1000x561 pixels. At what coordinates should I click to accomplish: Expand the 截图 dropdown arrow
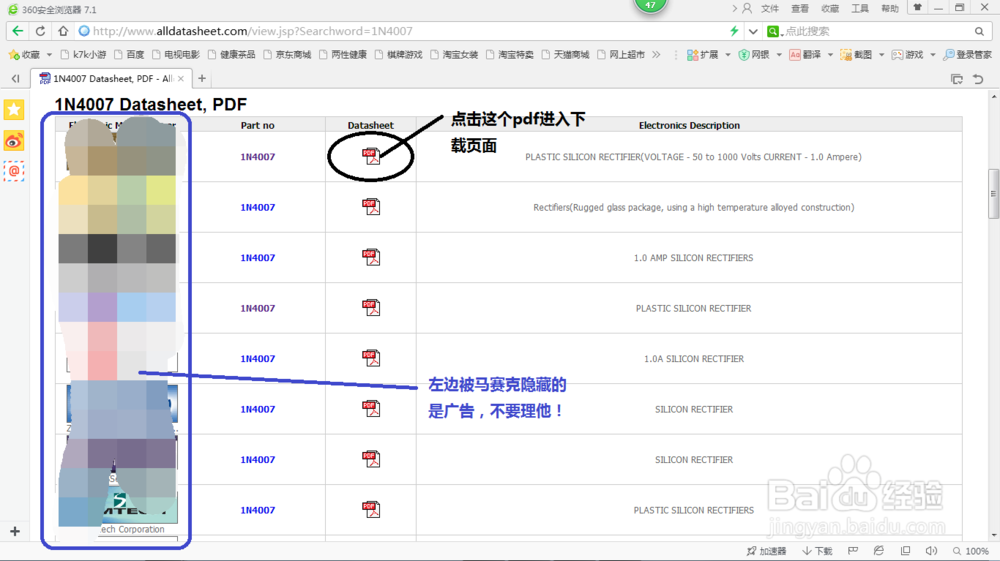pos(881,55)
